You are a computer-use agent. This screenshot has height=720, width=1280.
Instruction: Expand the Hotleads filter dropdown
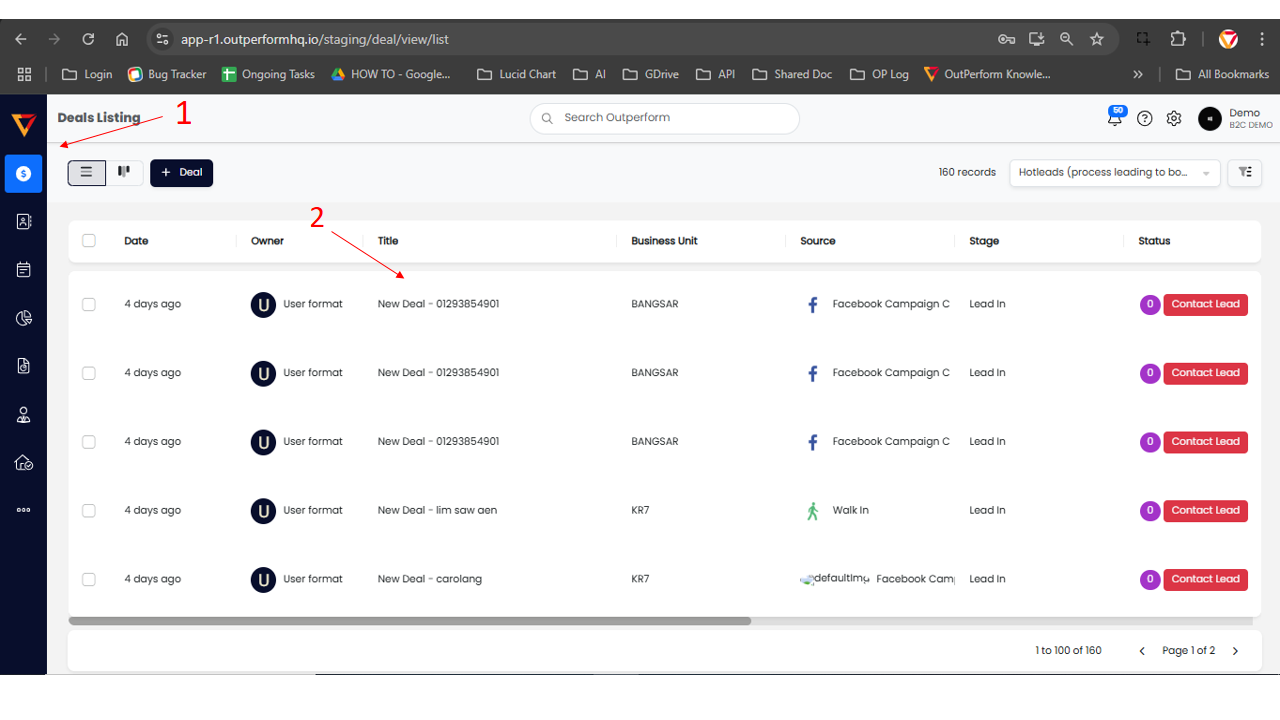tap(1114, 172)
